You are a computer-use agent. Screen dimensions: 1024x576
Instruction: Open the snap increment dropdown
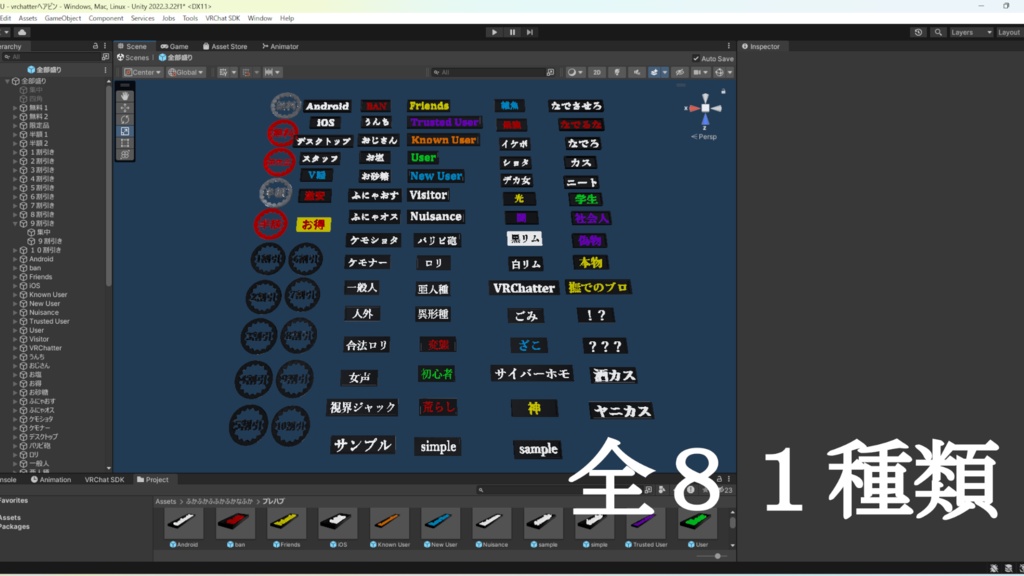pyautogui.click(x=271, y=72)
